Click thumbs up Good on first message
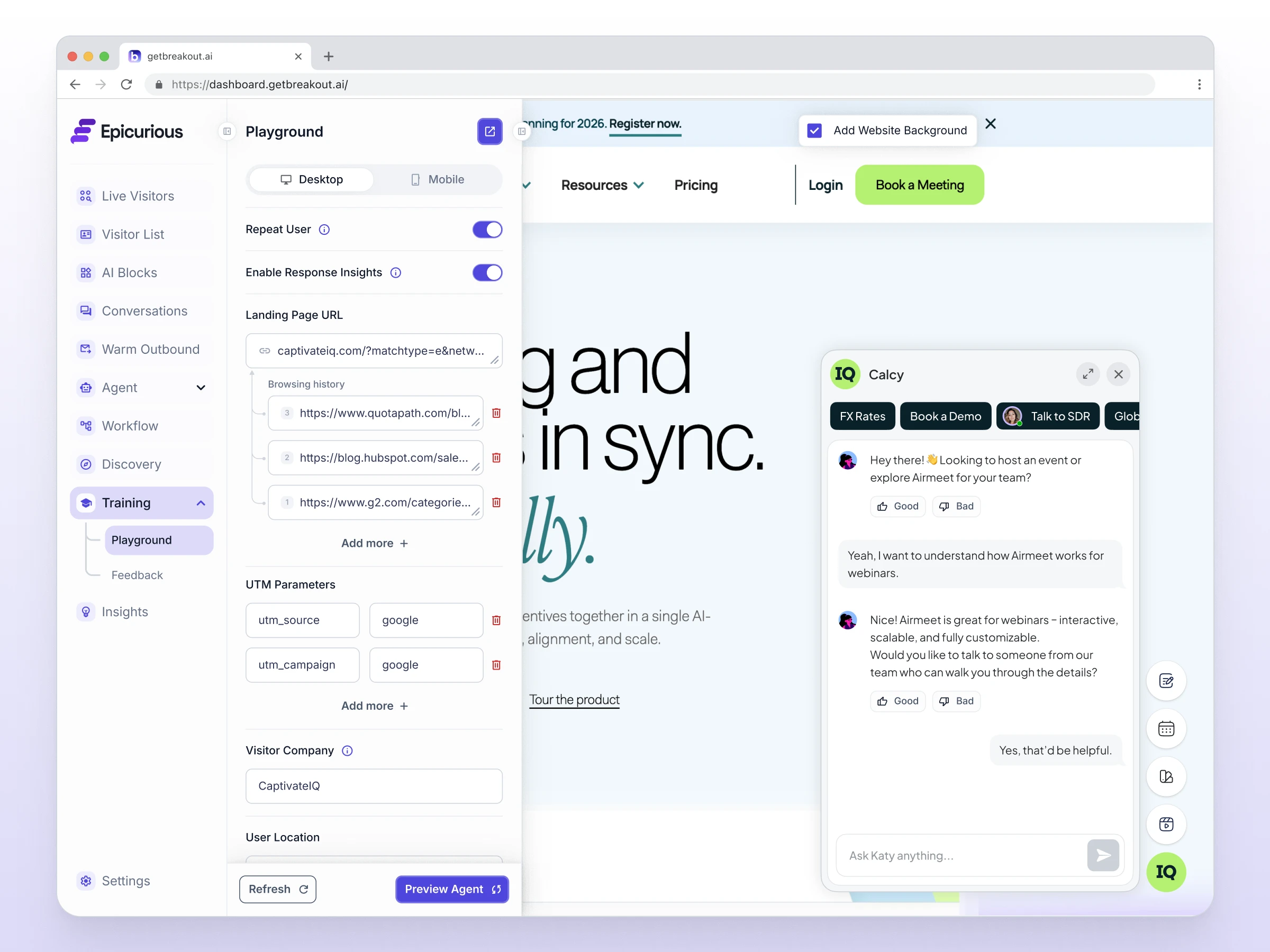 pyautogui.click(x=897, y=506)
